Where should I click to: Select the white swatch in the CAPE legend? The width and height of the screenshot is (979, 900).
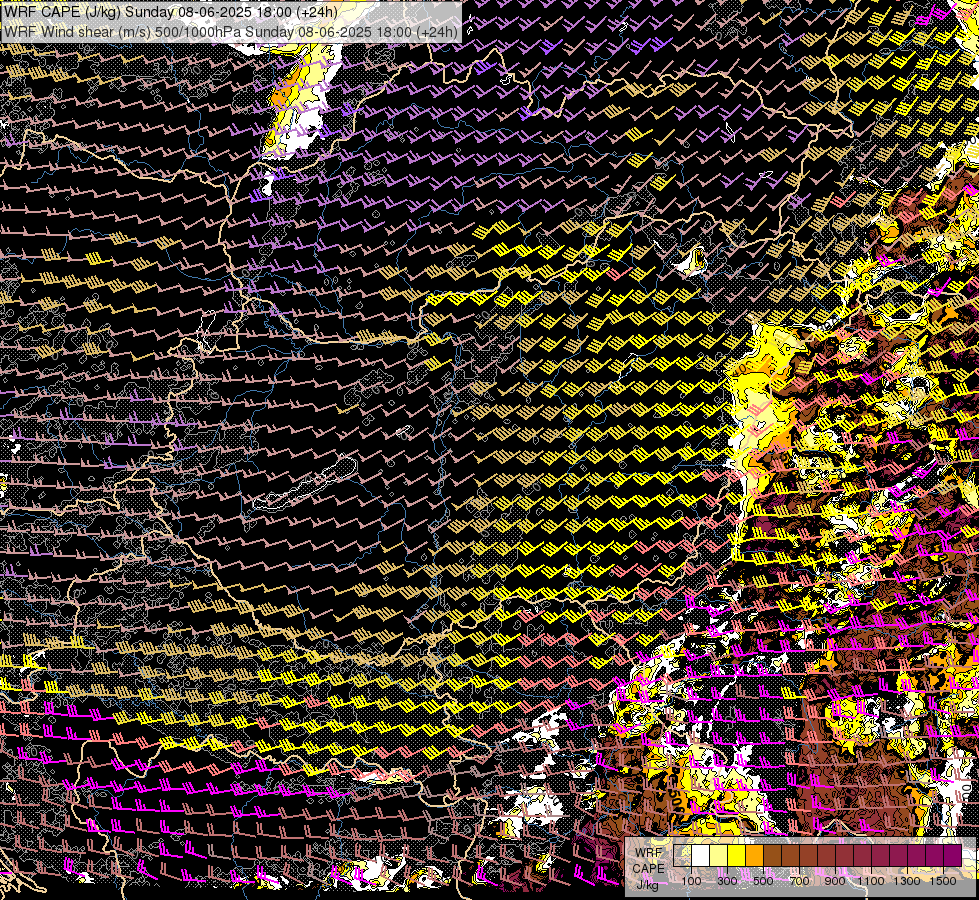point(701,855)
